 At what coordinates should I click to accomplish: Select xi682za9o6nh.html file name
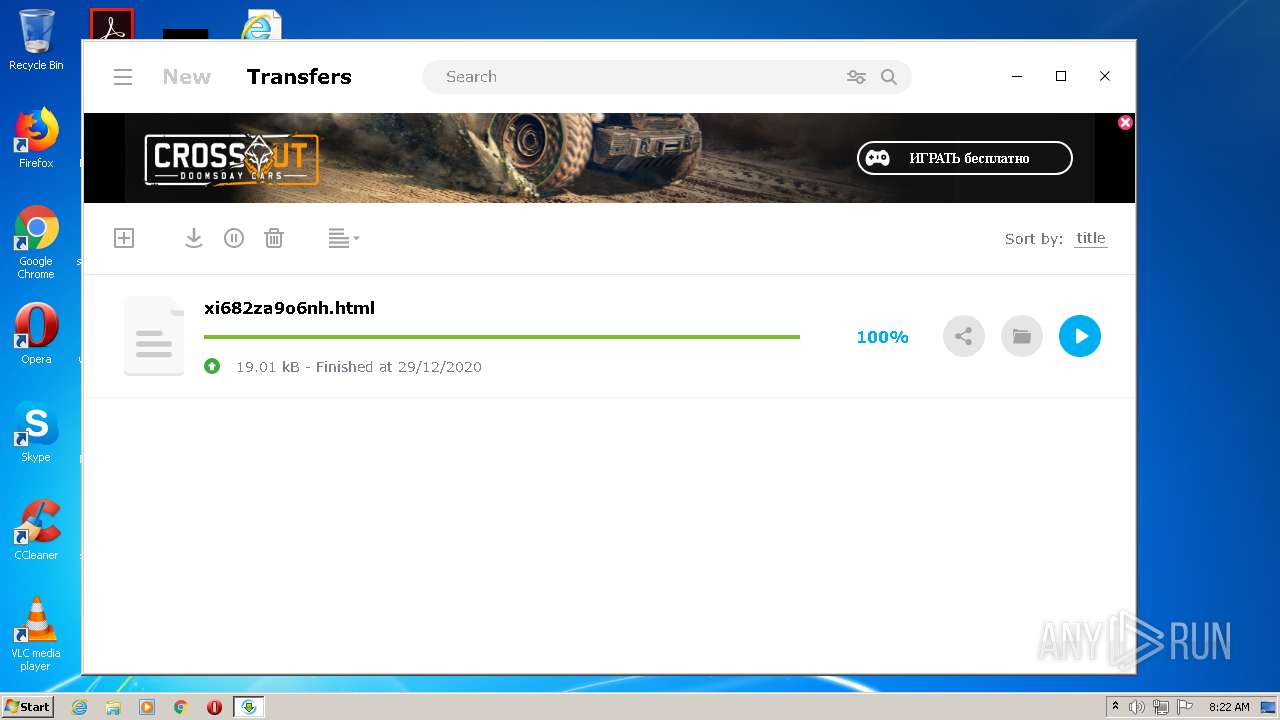coord(289,308)
